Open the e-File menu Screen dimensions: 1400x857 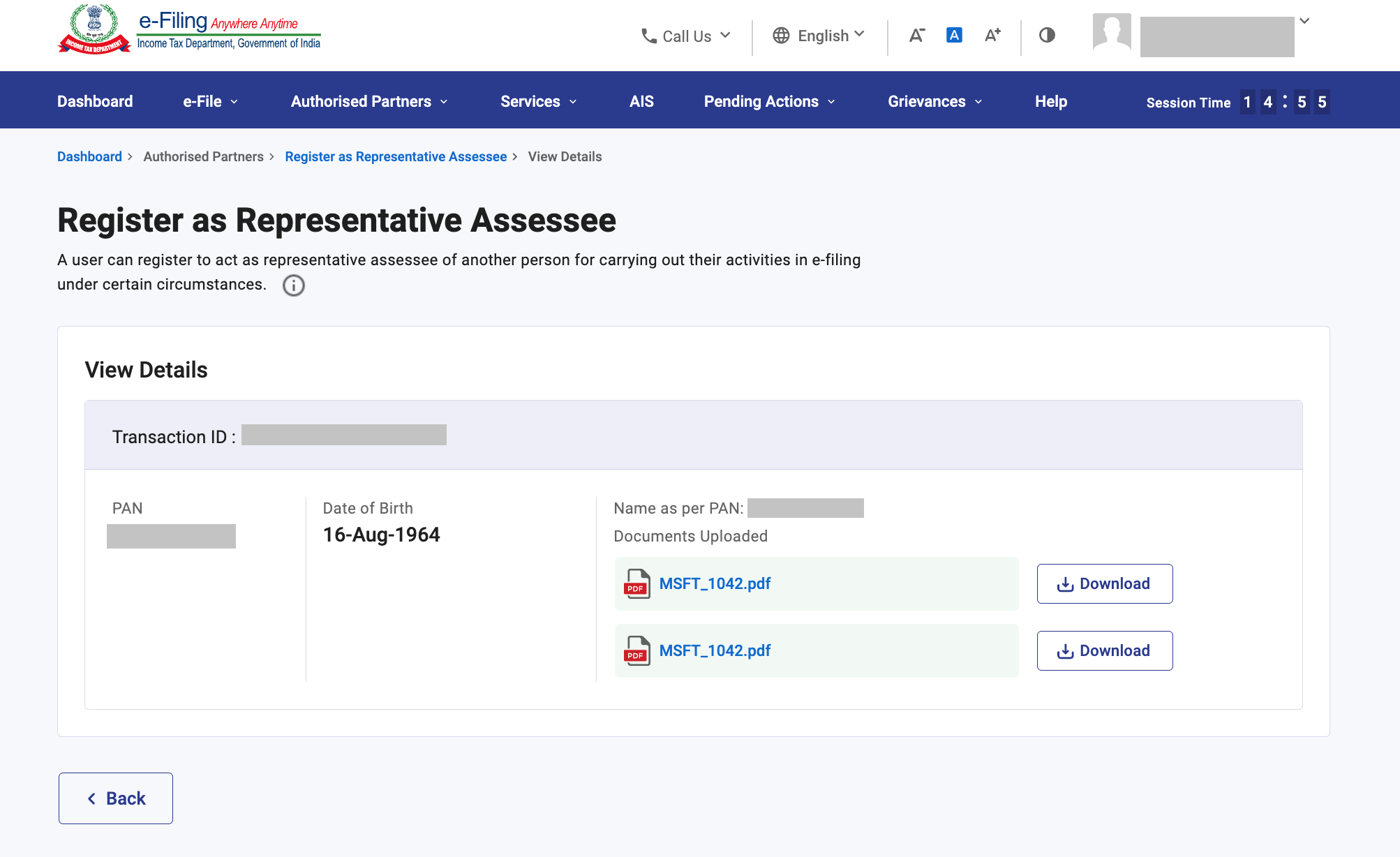(211, 101)
